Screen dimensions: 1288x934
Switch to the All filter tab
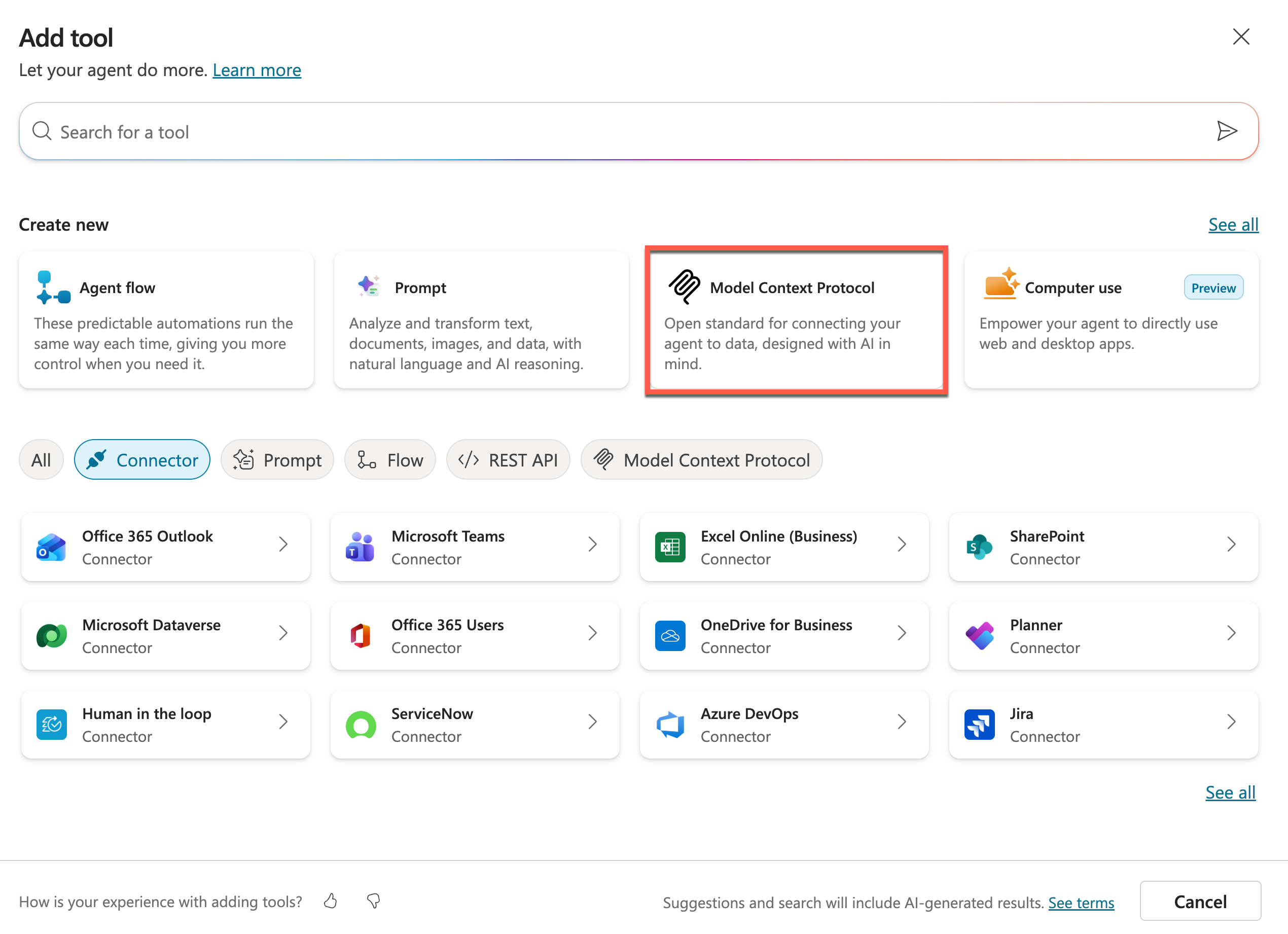tap(41, 460)
